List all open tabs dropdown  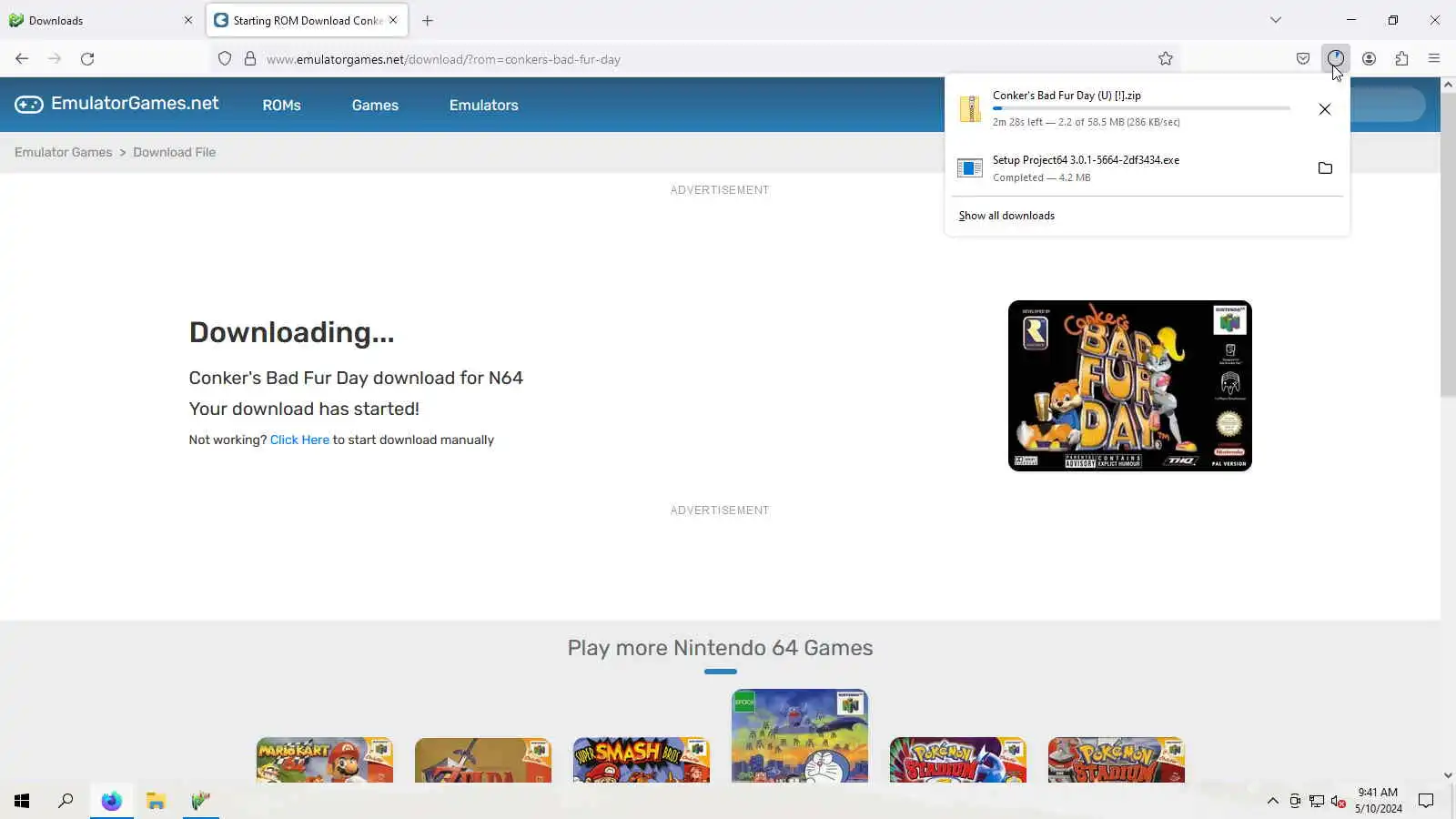coord(1276,20)
